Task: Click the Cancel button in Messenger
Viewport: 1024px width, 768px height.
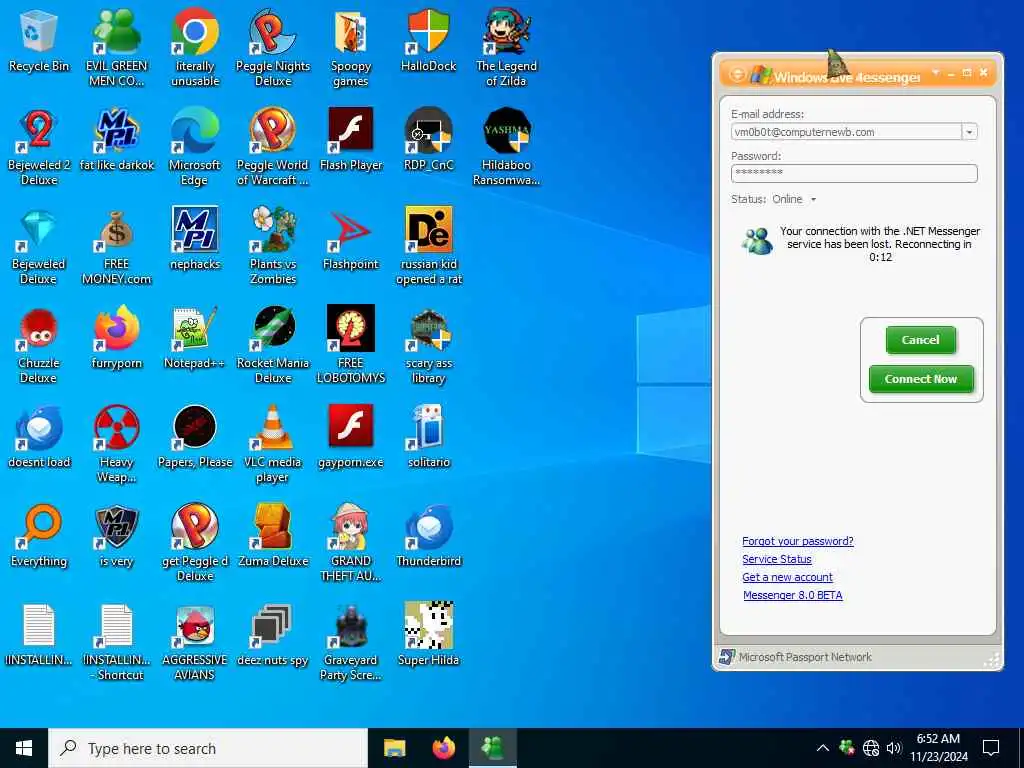Action: [x=920, y=340]
